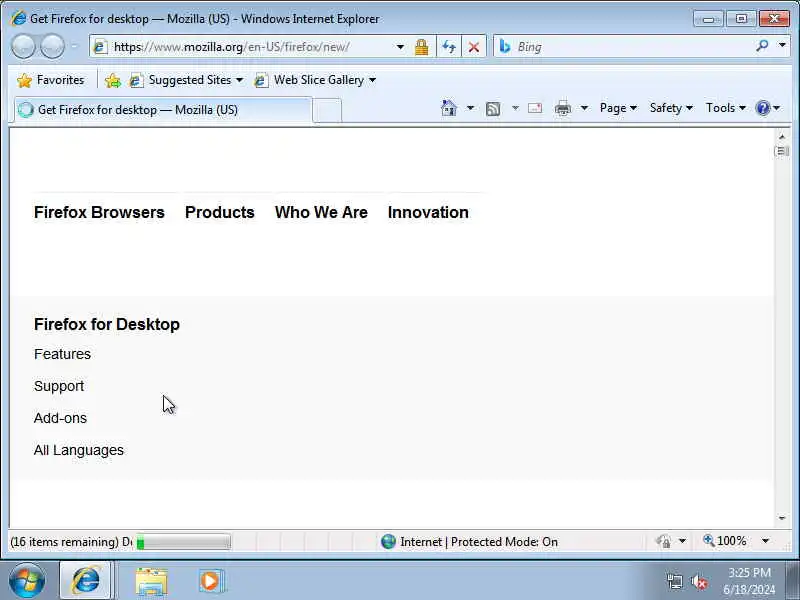Click the Forward navigation button
800x600 pixels.
click(53, 47)
